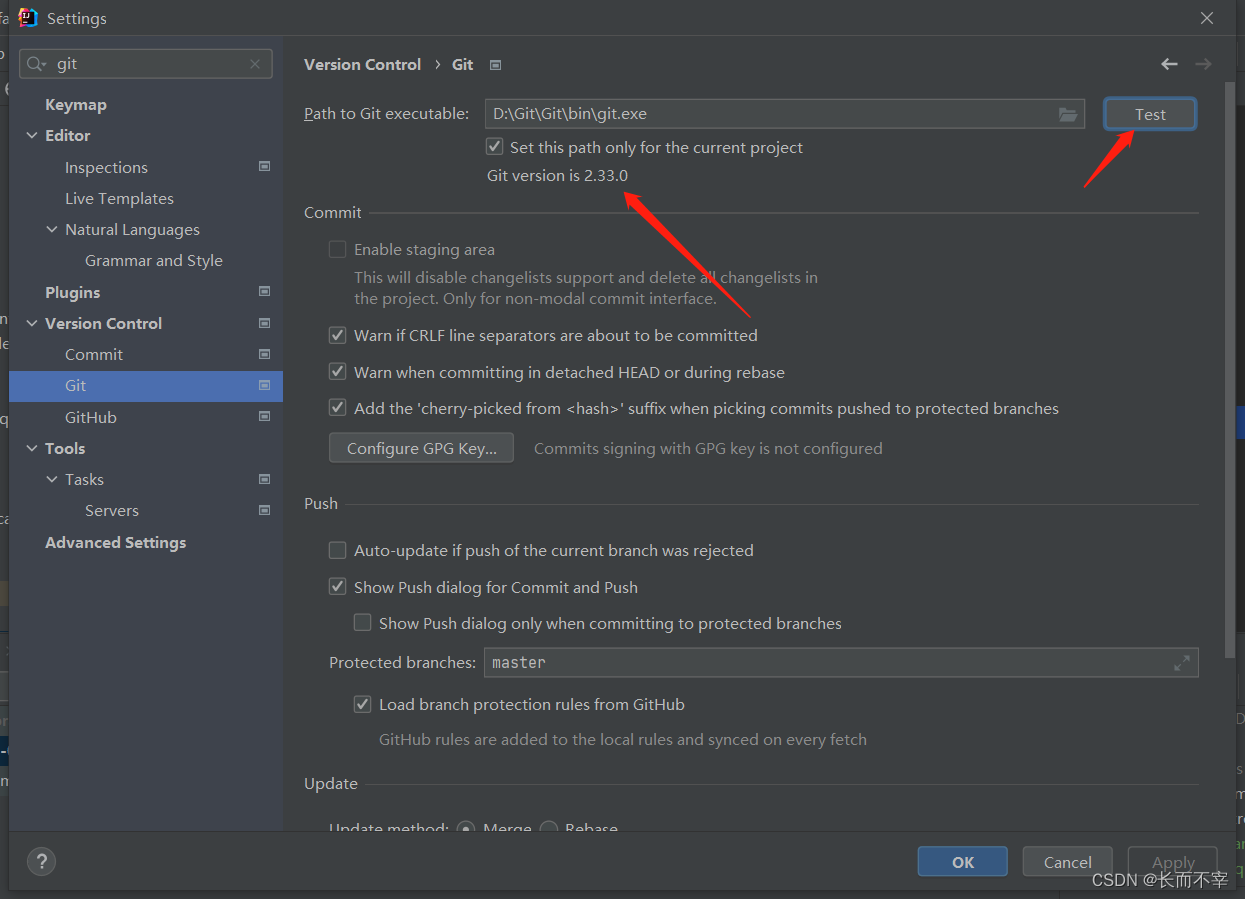The width and height of the screenshot is (1245, 899).
Task: Click the folder browse icon in Git path field
Action: pyautogui.click(x=1068, y=114)
